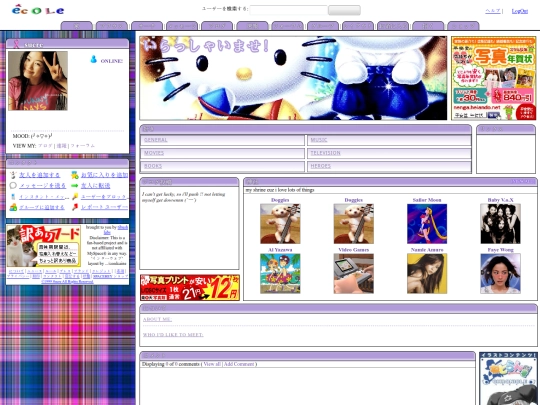This screenshot has height=405, width=540.
Task: Click the Sailor Moon name link
Action: coord(427,200)
